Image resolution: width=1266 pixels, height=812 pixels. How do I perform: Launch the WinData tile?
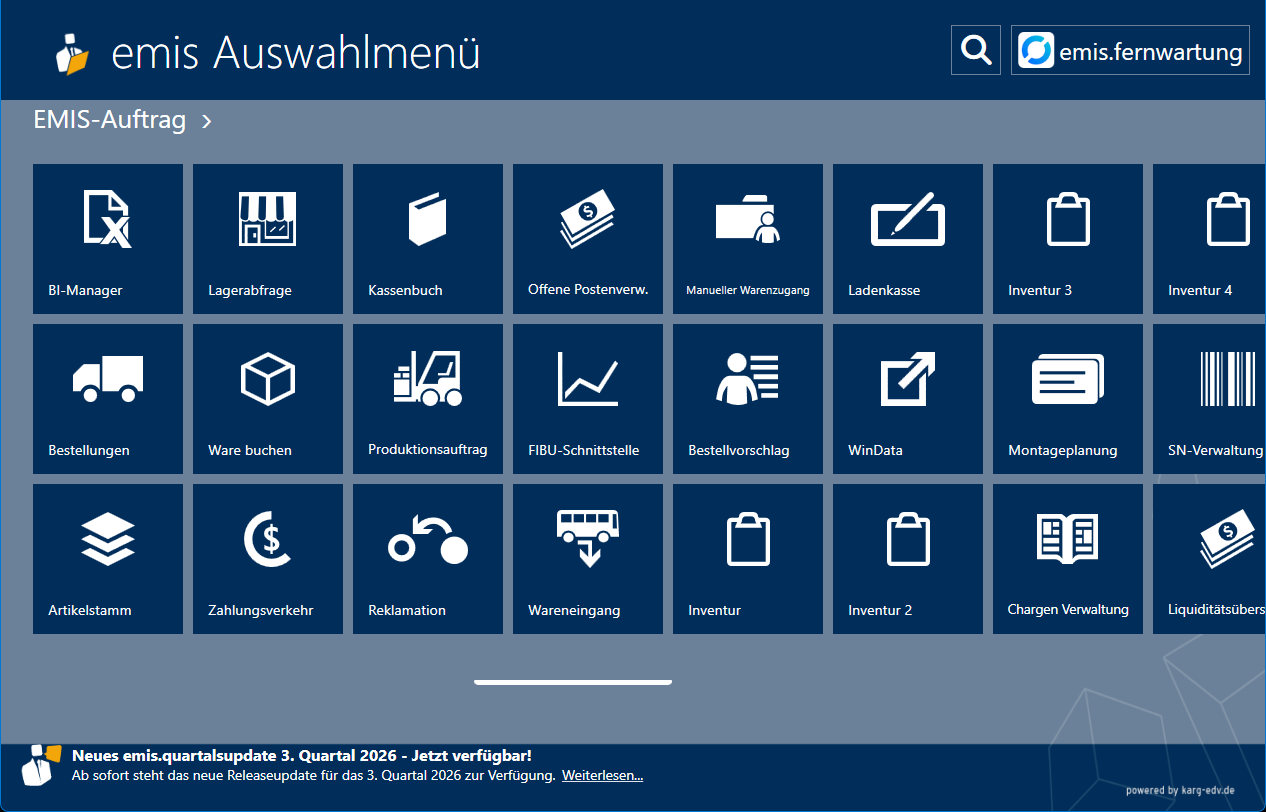[x=908, y=399]
